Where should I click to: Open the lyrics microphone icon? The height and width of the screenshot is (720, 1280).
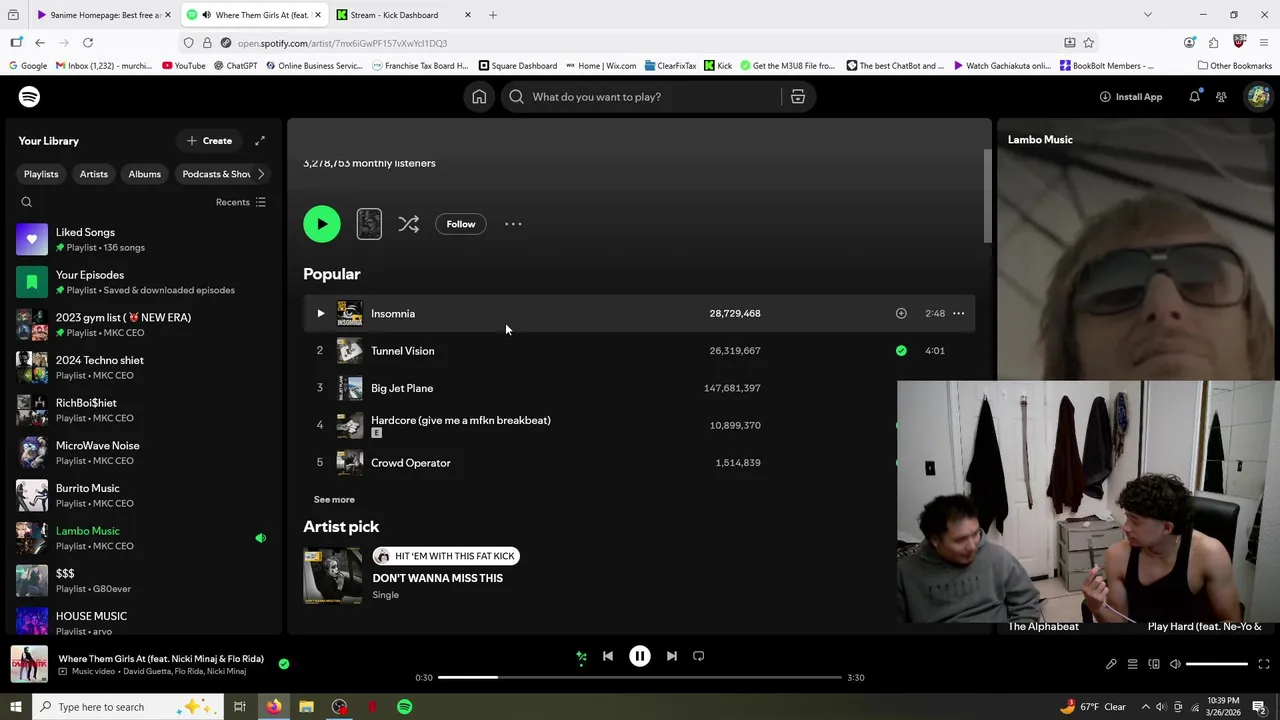click(1111, 664)
